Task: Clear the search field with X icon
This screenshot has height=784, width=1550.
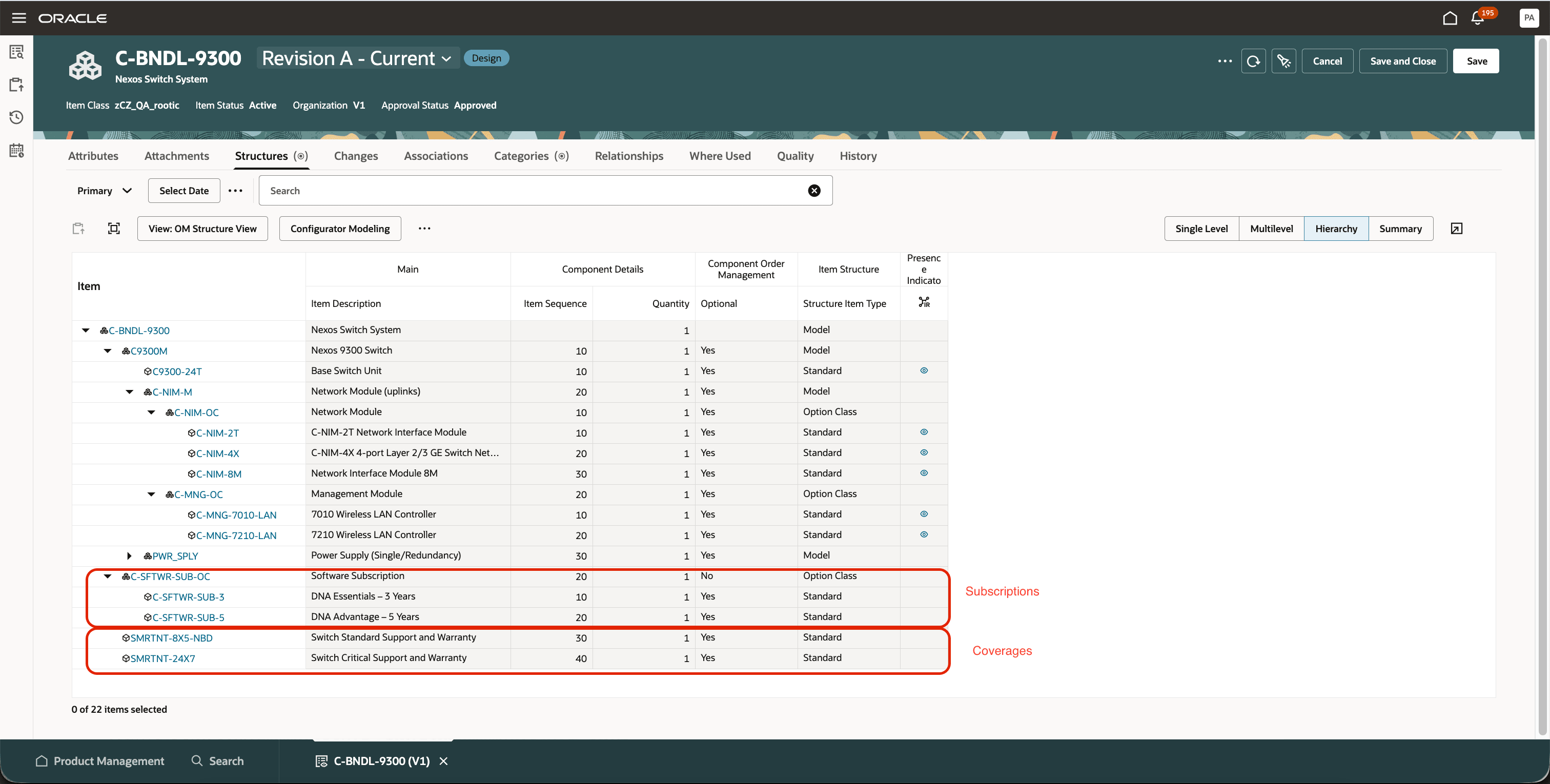Action: 814,191
